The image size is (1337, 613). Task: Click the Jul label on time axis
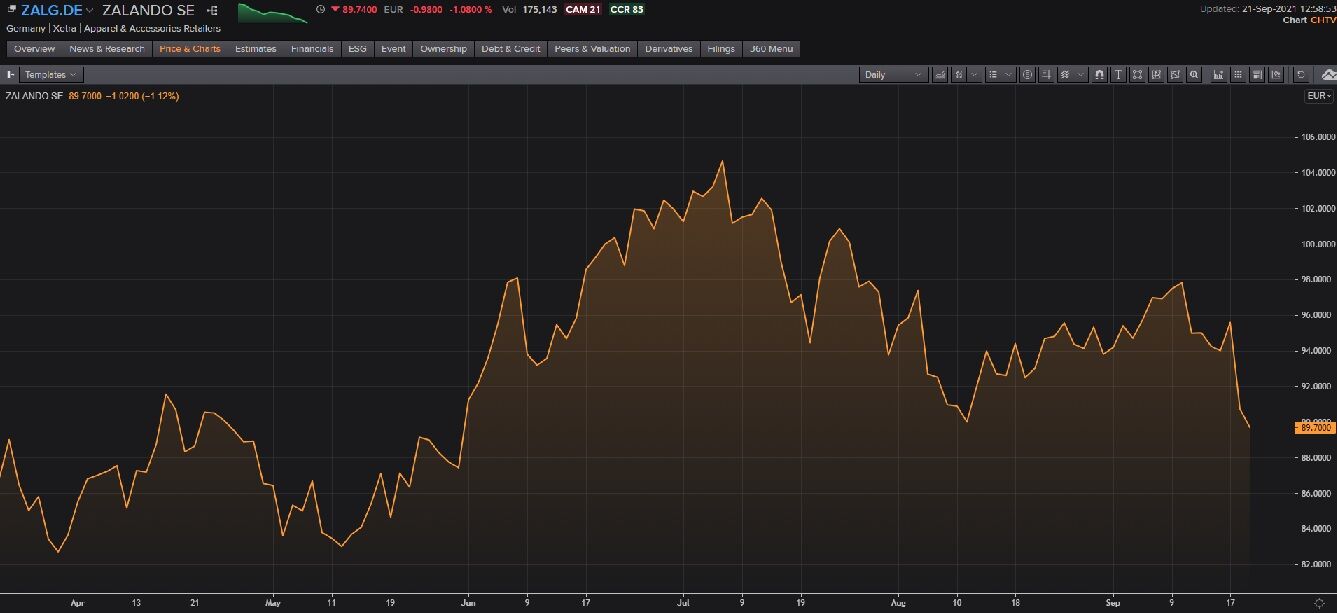click(683, 603)
